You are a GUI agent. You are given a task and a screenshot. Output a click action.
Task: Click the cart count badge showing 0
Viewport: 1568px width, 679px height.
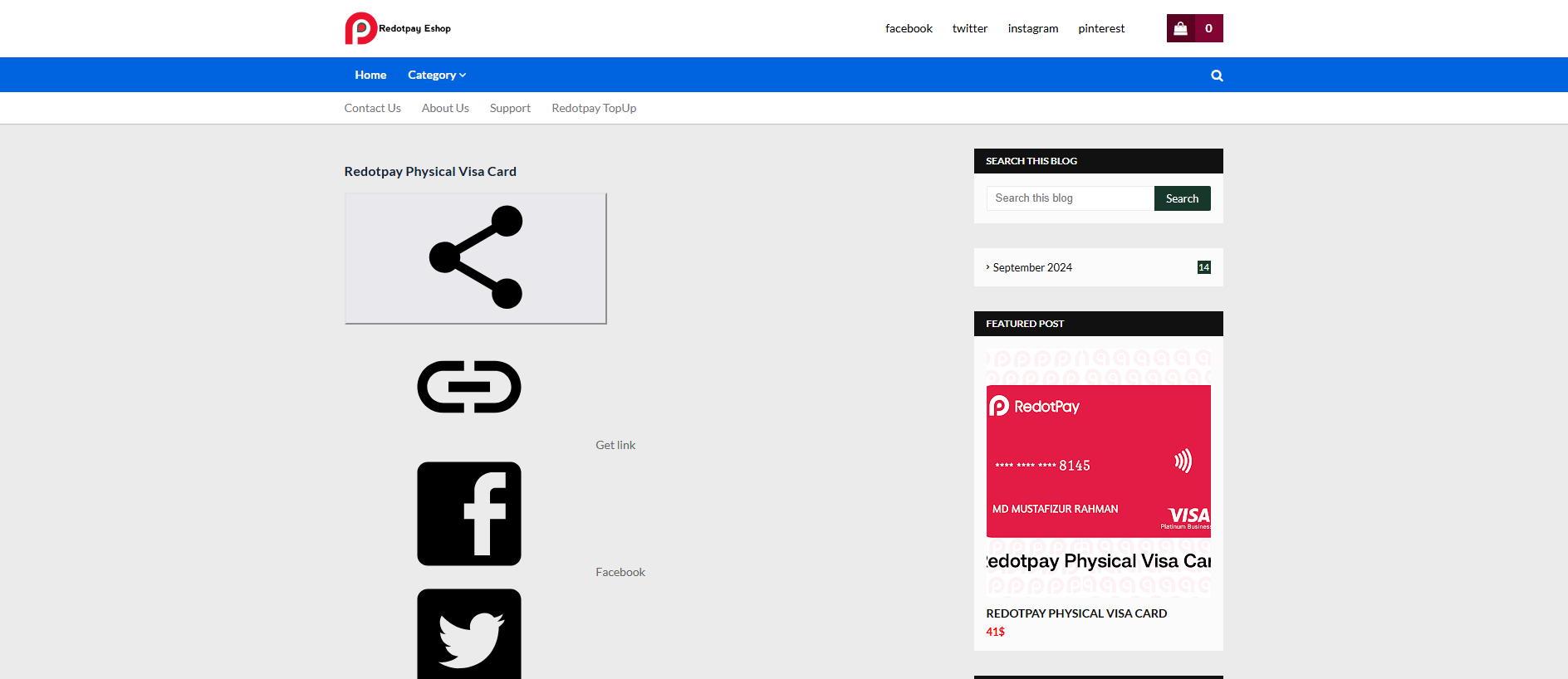1208,28
